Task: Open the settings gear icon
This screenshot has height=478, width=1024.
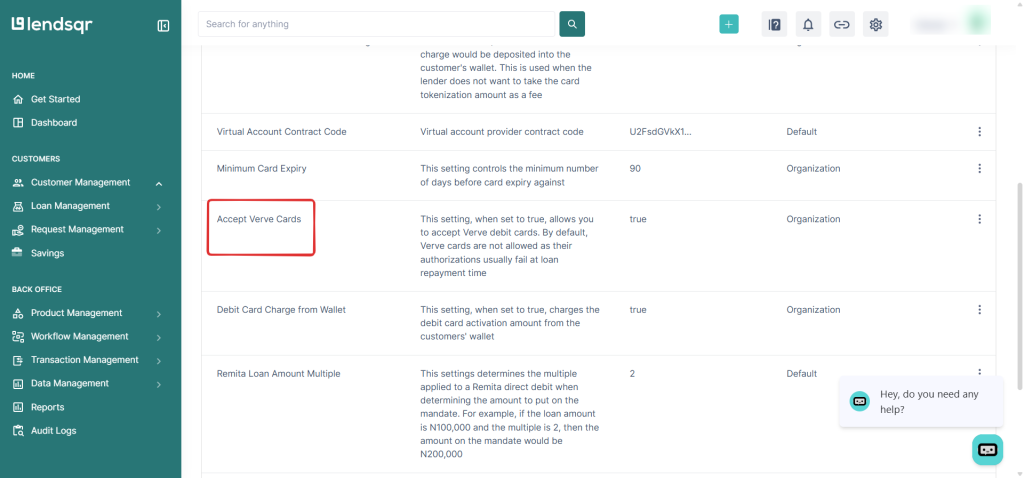Action: [876, 25]
